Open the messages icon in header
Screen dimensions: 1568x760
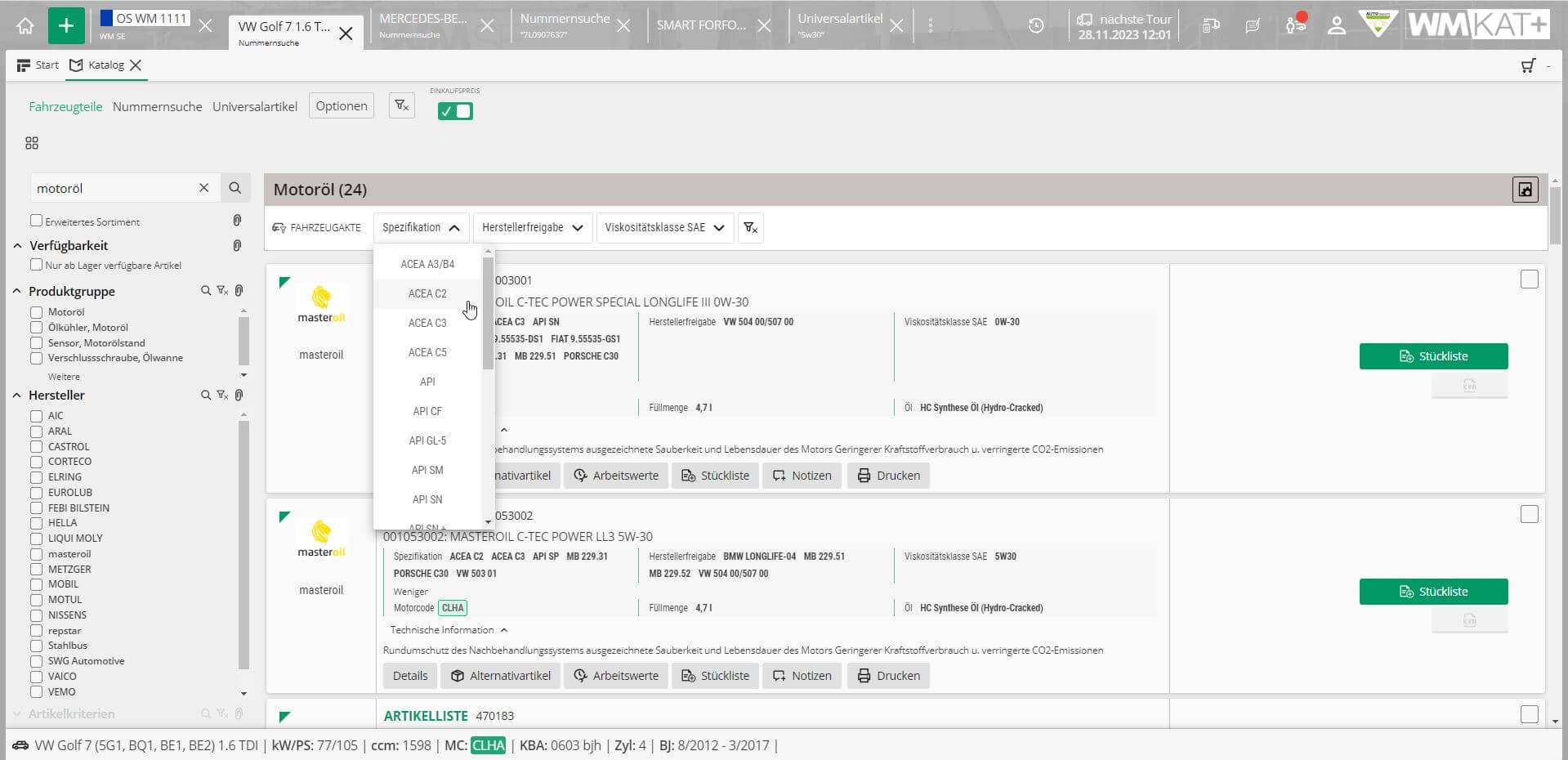tap(1253, 25)
